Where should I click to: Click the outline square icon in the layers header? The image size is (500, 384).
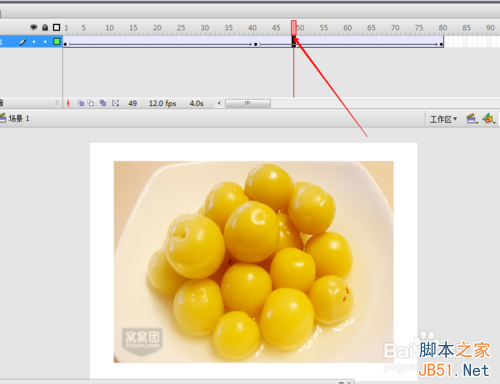57,27
